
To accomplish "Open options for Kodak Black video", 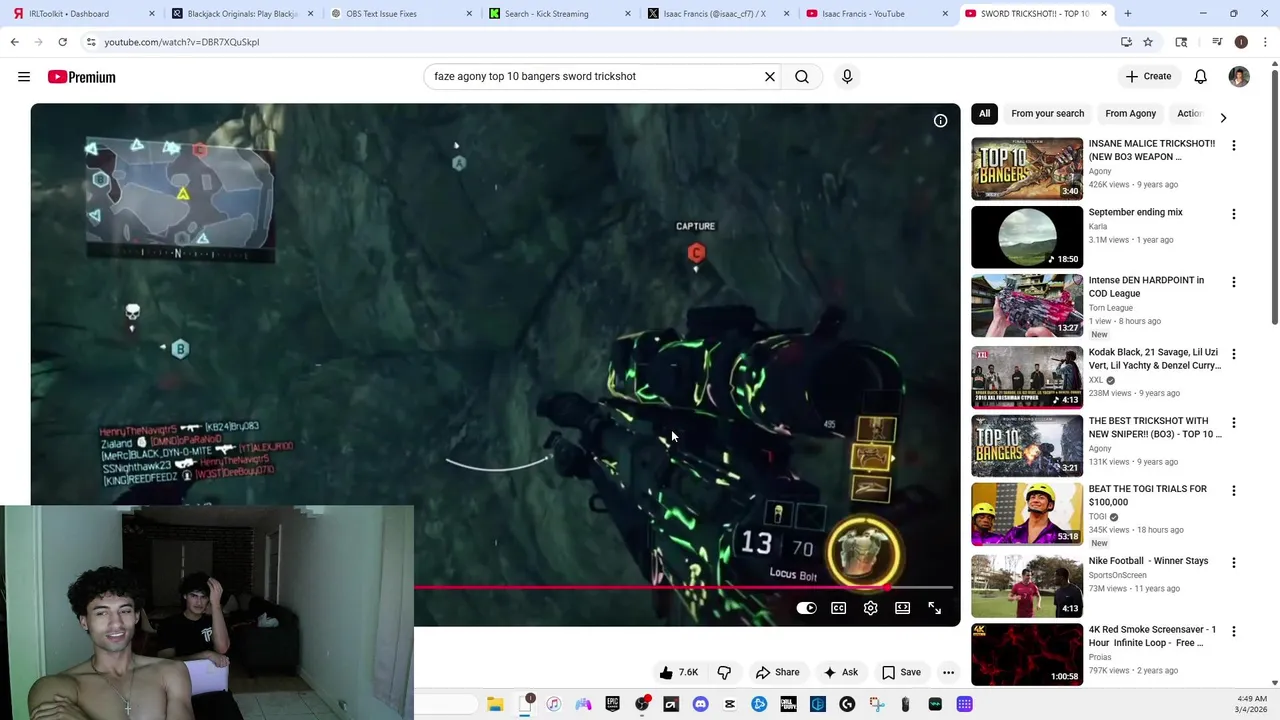I will point(1233,354).
